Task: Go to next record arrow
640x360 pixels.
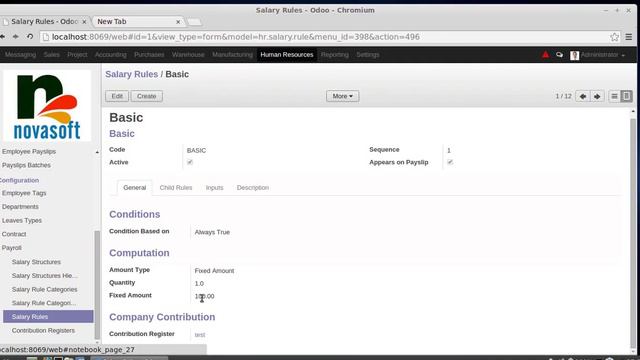Action: pyautogui.click(x=597, y=96)
